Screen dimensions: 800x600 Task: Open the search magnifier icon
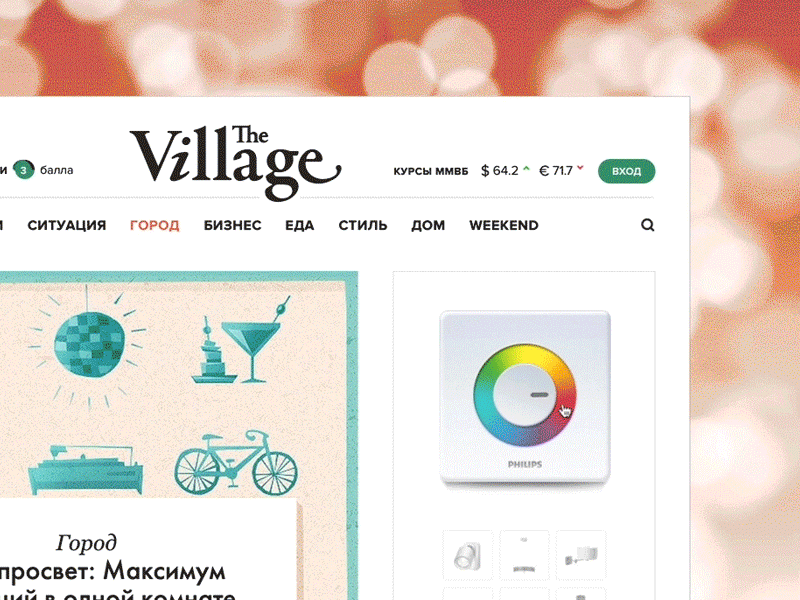click(x=647, y=225)
